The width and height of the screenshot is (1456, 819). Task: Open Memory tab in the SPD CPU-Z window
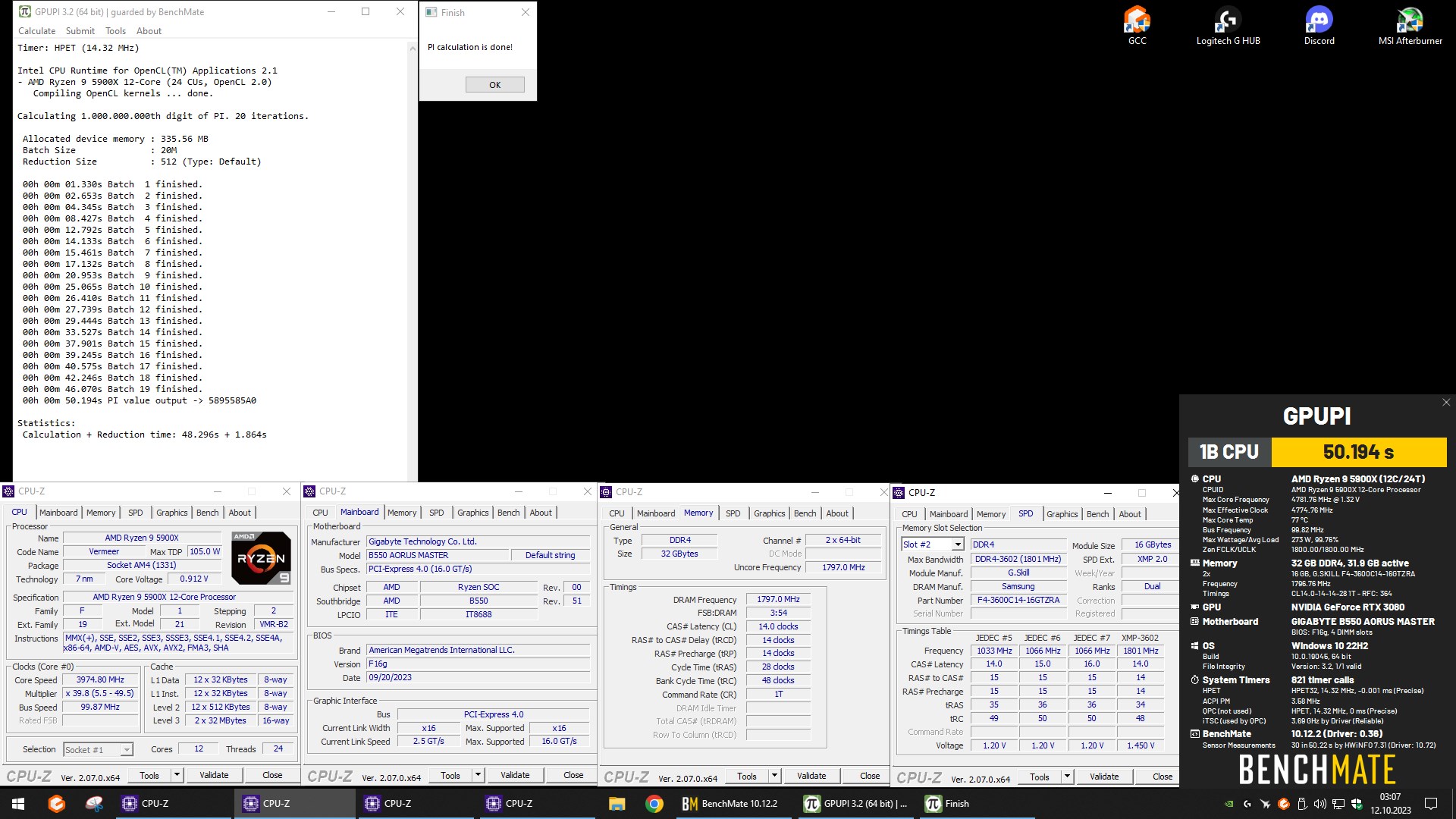coord(990,514)
